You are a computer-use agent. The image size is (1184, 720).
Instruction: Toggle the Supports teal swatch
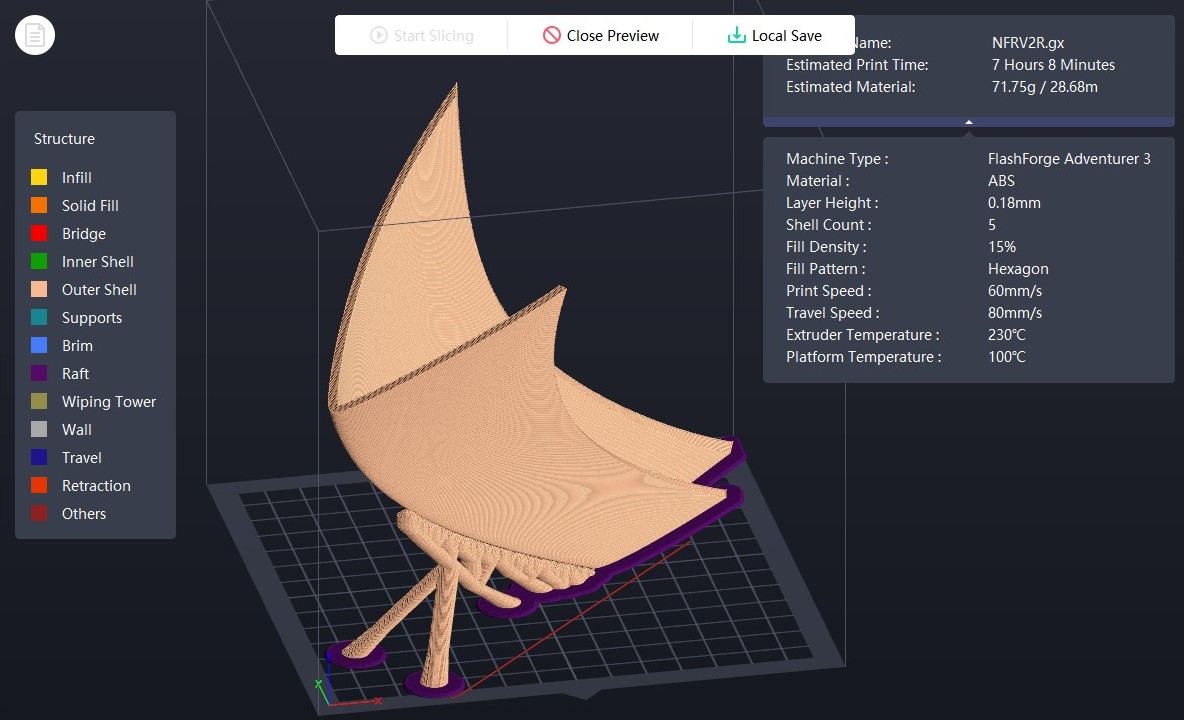click(x=39, y=317)
